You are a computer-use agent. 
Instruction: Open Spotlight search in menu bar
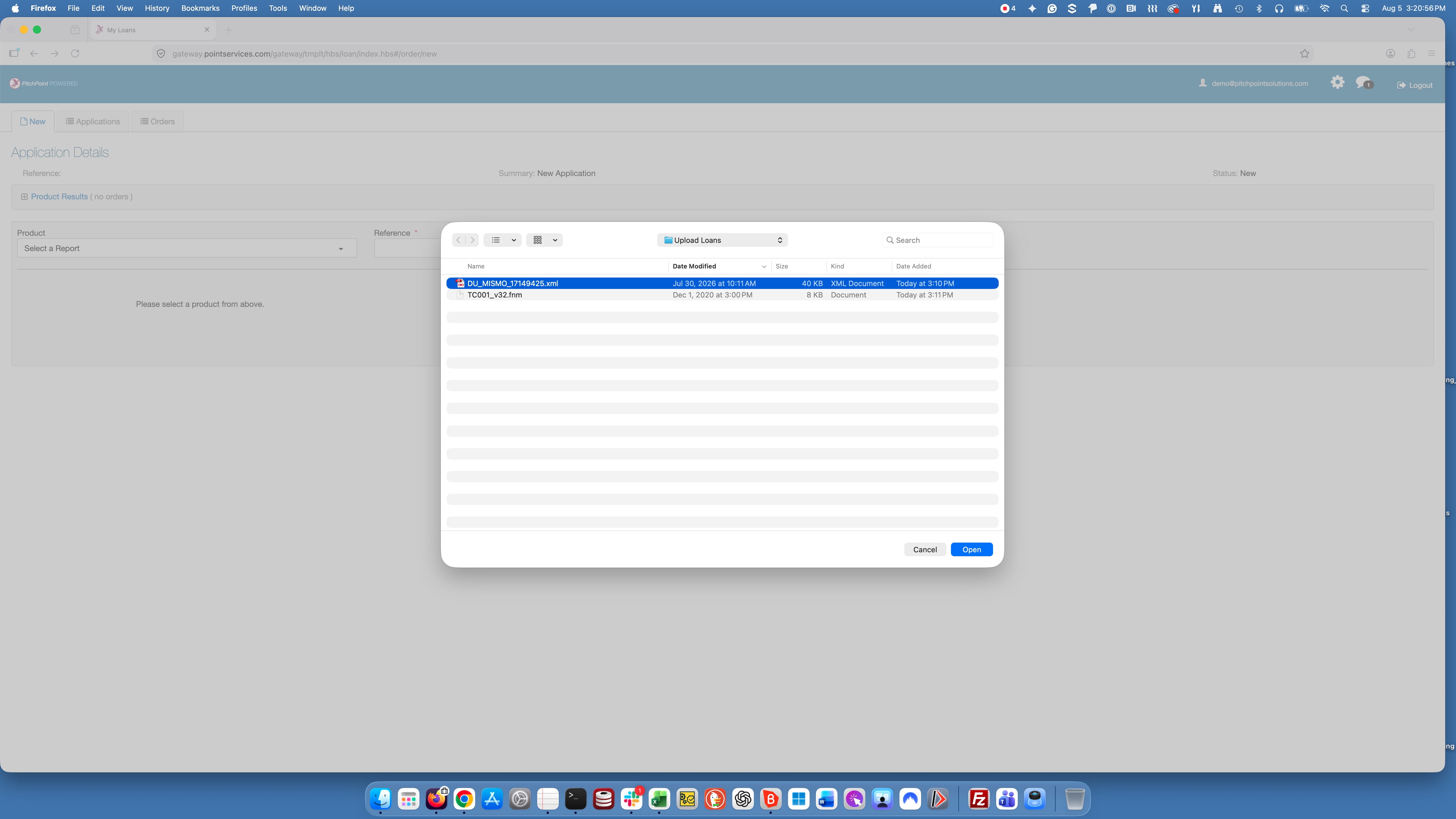1344,9
